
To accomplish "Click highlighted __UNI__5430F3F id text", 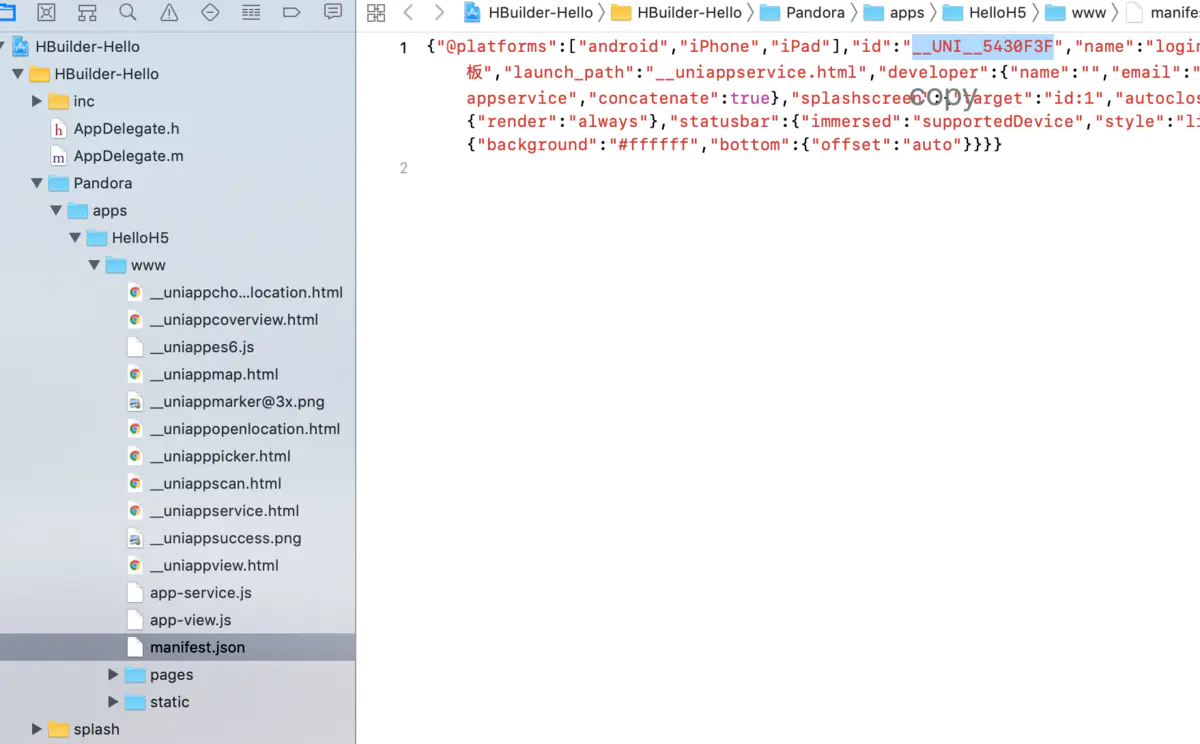I will point(982,47).
